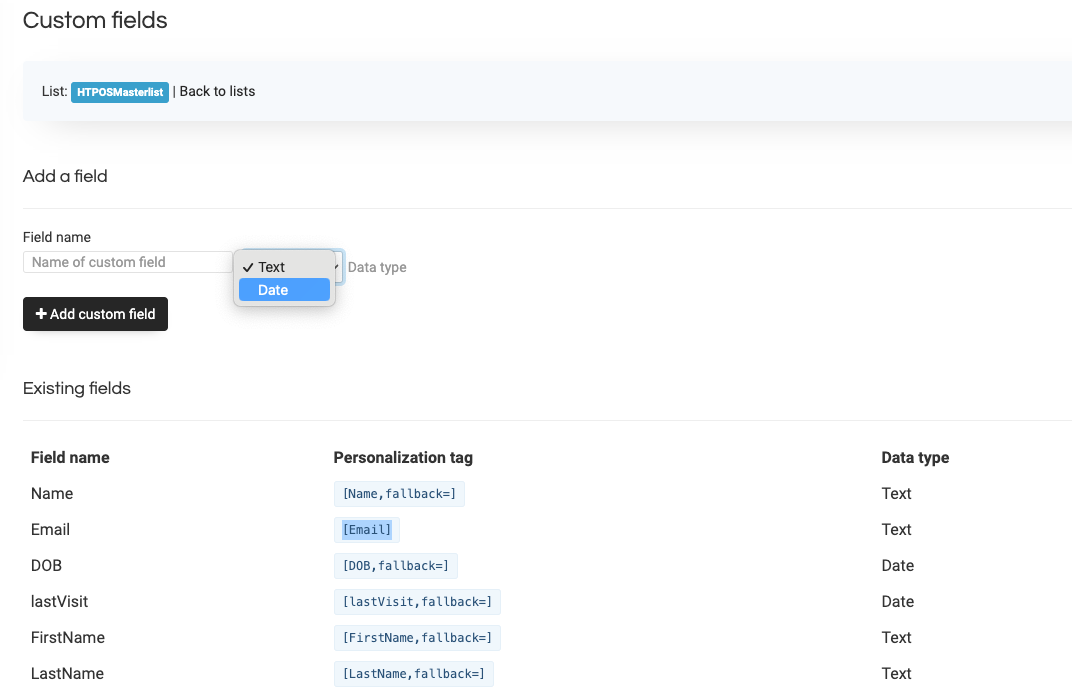This screenshot has width=1072, height=692.
Task: Click the Text data type for FirstName row
Action: 896,638
